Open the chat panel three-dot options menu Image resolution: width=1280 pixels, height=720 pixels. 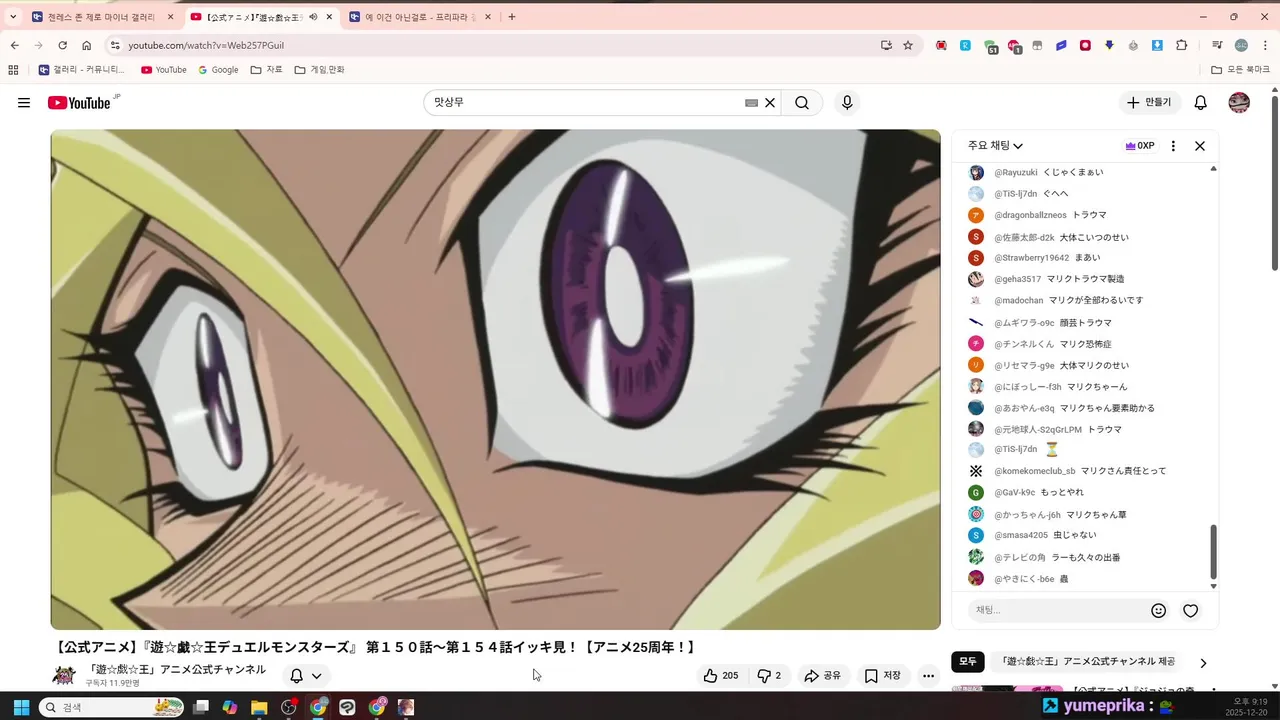(x=1173, y=146)
